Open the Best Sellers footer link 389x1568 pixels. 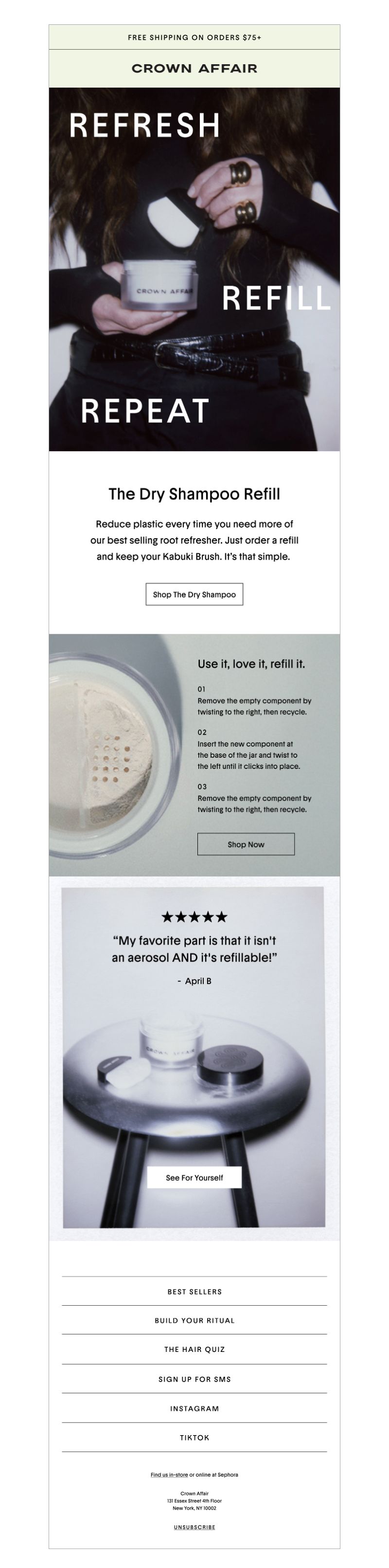tap(194, 1291)
